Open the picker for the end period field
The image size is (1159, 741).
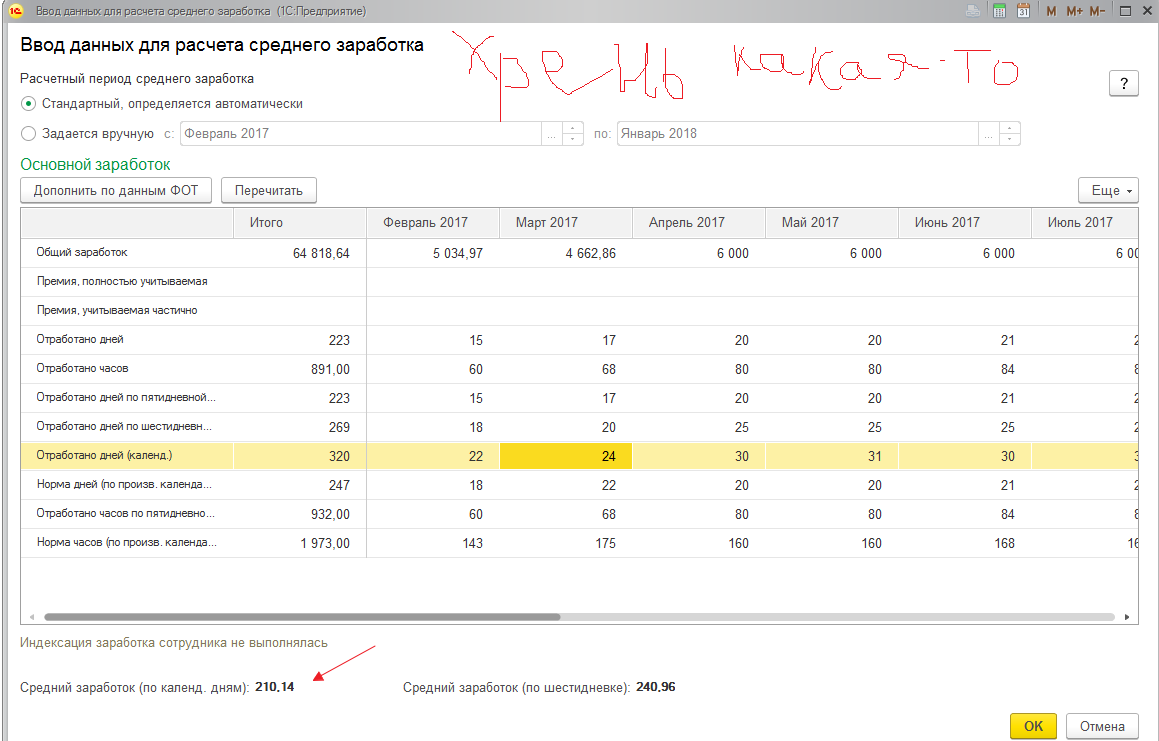pos(987,134)
